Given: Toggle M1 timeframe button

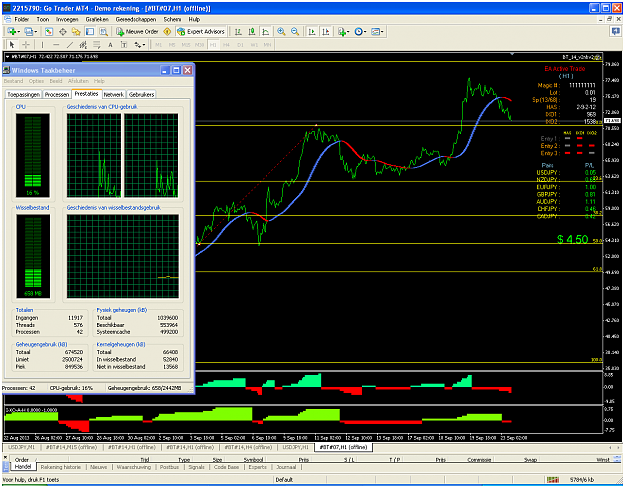Looking at the screenshot, I should 159,45.
